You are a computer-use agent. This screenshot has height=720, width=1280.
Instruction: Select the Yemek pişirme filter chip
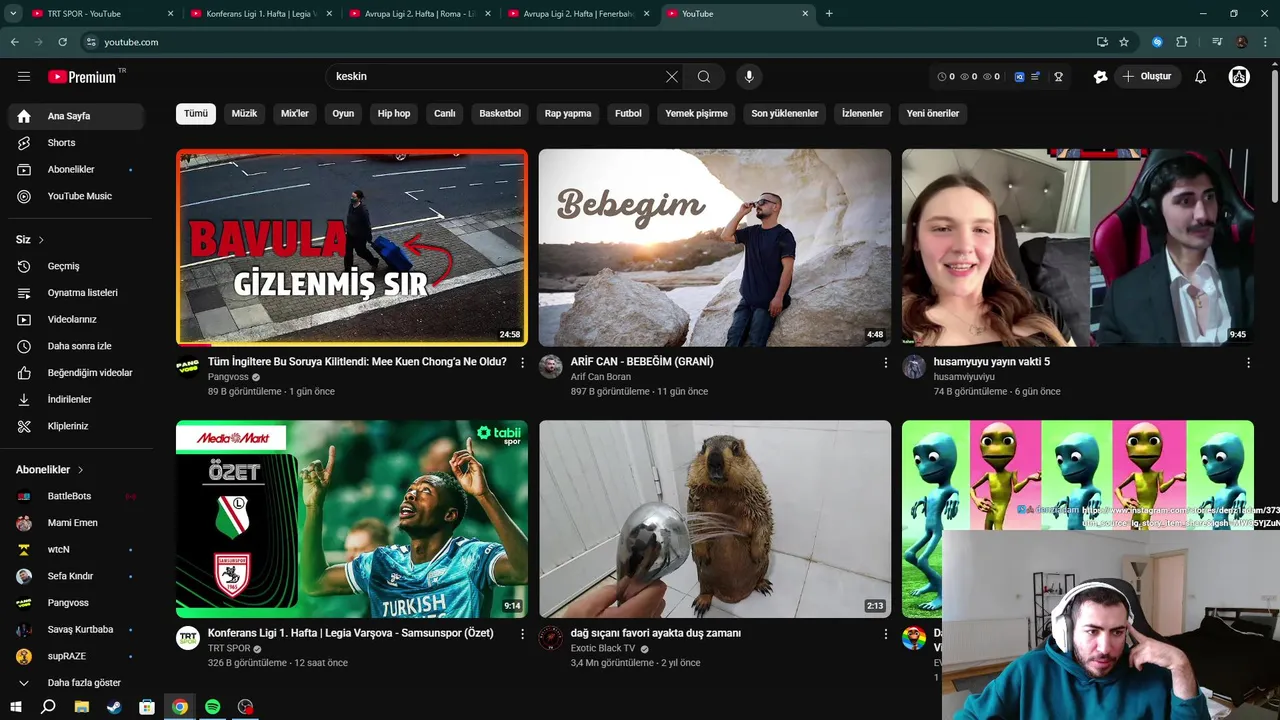[x=697, y=114]
